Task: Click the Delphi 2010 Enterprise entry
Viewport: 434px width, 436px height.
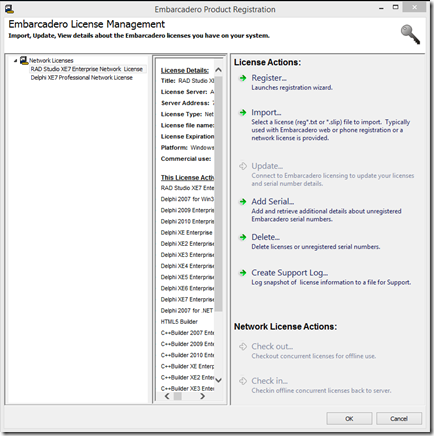Action: click(x=187, y=221)
